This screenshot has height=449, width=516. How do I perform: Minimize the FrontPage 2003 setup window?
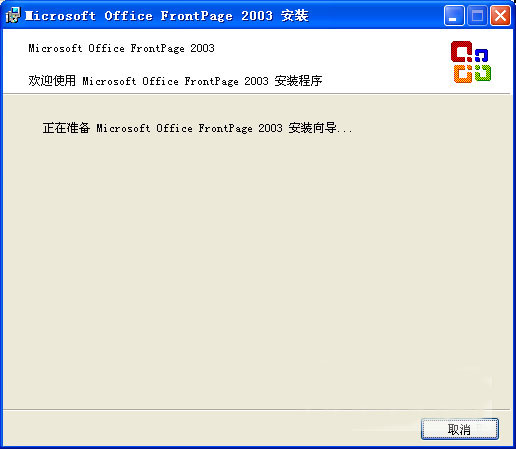click(x=454, y=16)
